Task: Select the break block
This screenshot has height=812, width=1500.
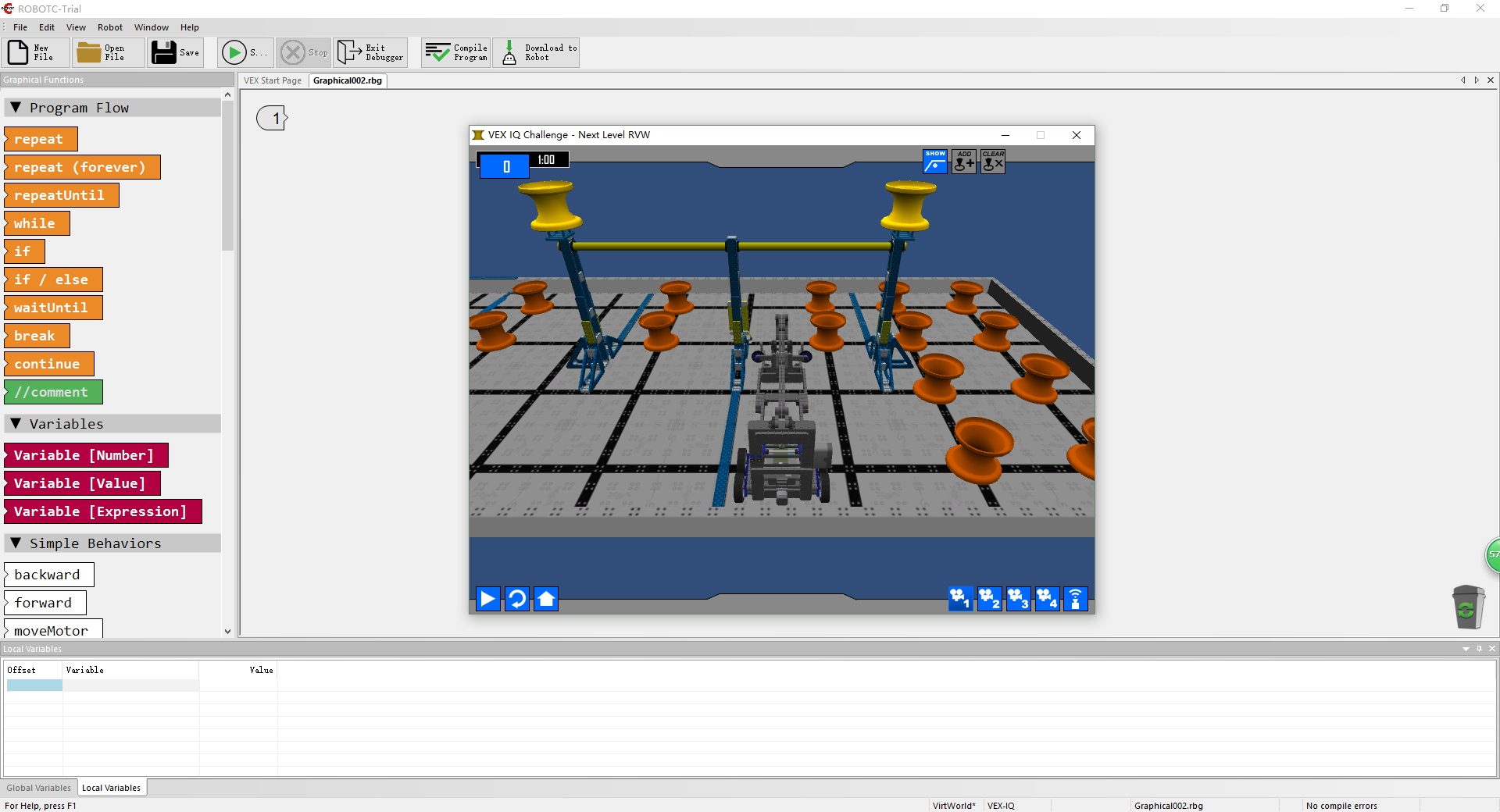Action: pos(37,336)
